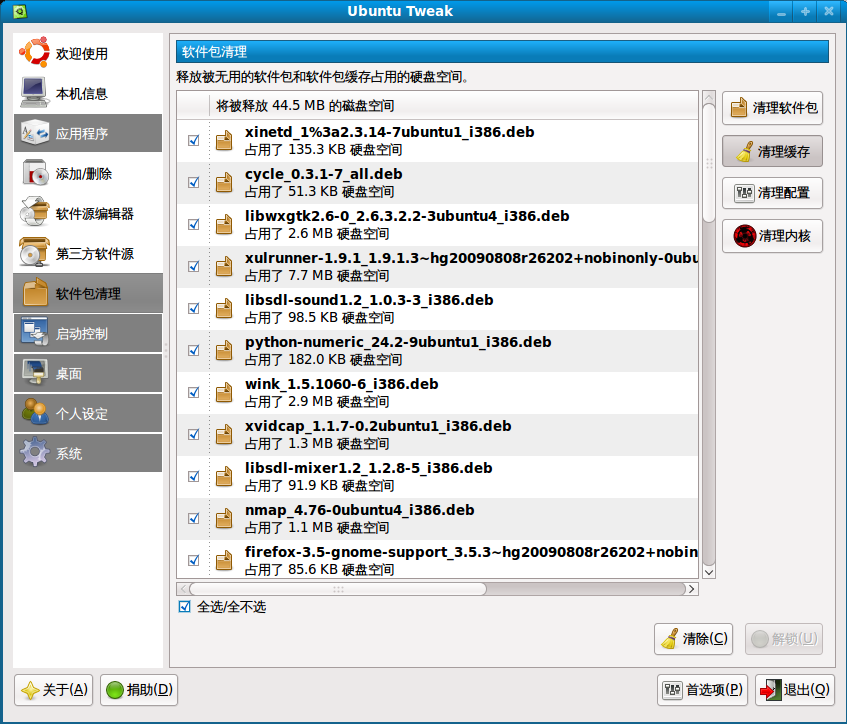Deselect the libsdl-mixer1.2 package checkbox

[x=193, y=477]
